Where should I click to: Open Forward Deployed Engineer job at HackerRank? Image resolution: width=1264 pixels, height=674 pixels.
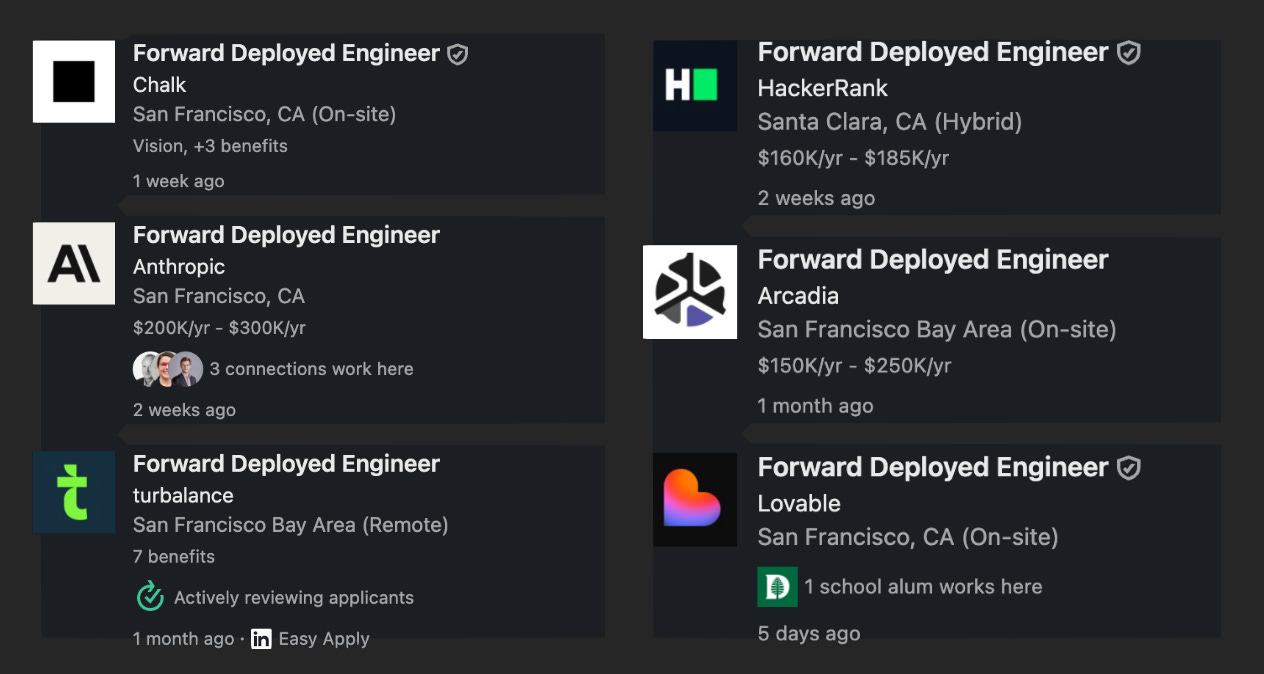tap(933, 52)
